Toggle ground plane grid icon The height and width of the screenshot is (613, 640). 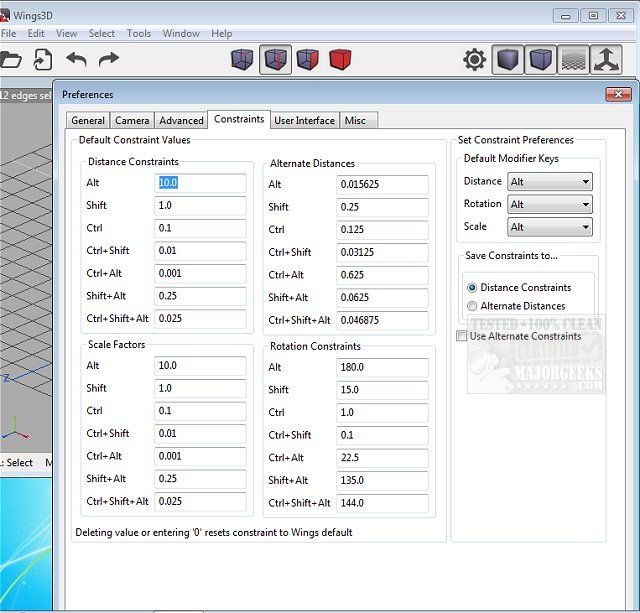tap(572, 60)
